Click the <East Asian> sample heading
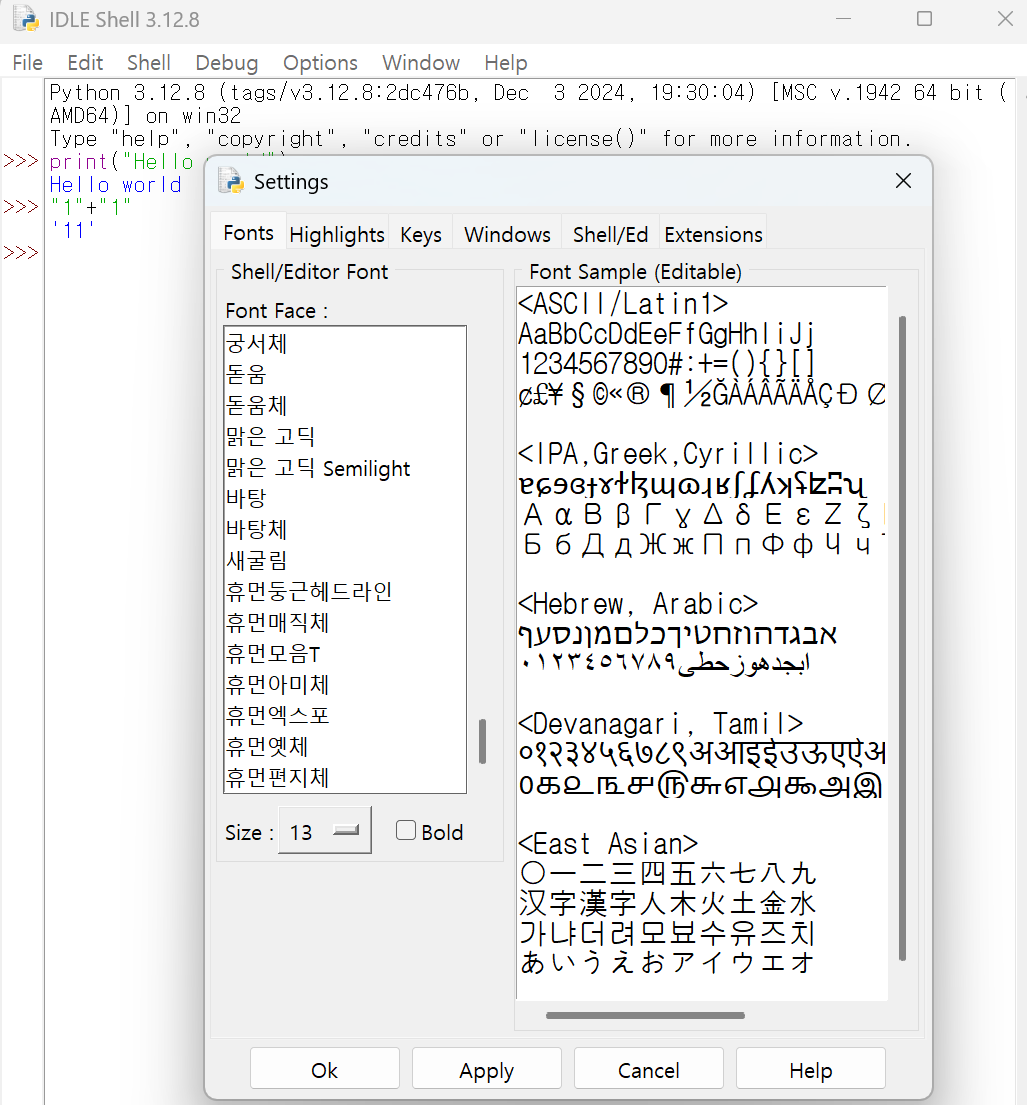 (x=608, y=844)
